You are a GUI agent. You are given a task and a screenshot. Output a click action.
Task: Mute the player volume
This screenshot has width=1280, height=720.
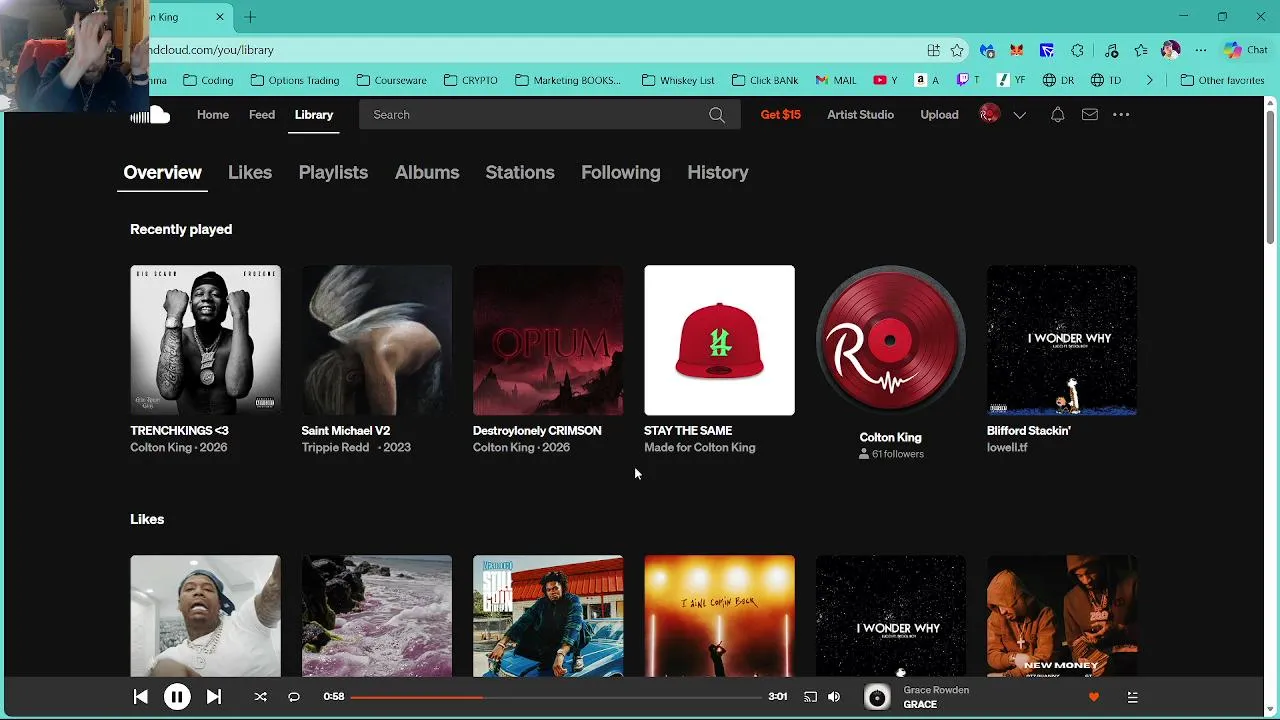pos(834,697)
